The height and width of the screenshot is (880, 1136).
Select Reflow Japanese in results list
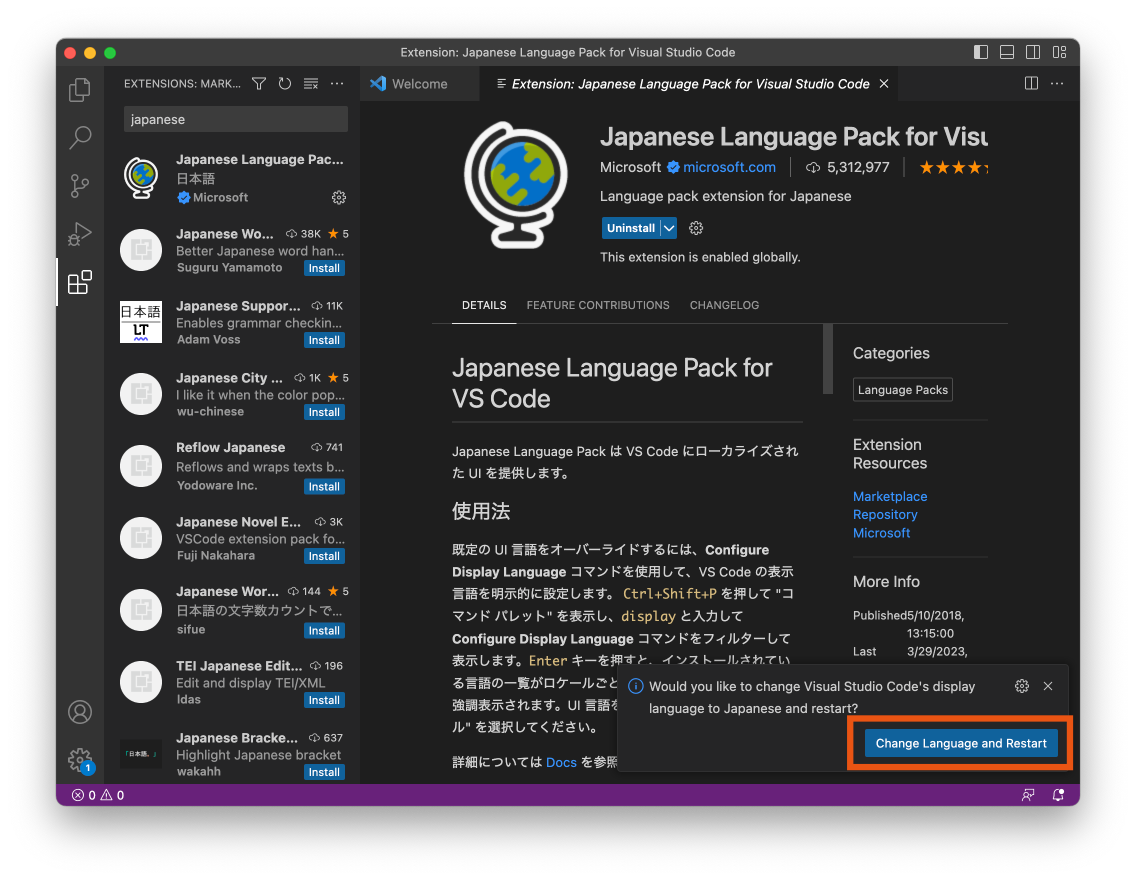point(233,466)
